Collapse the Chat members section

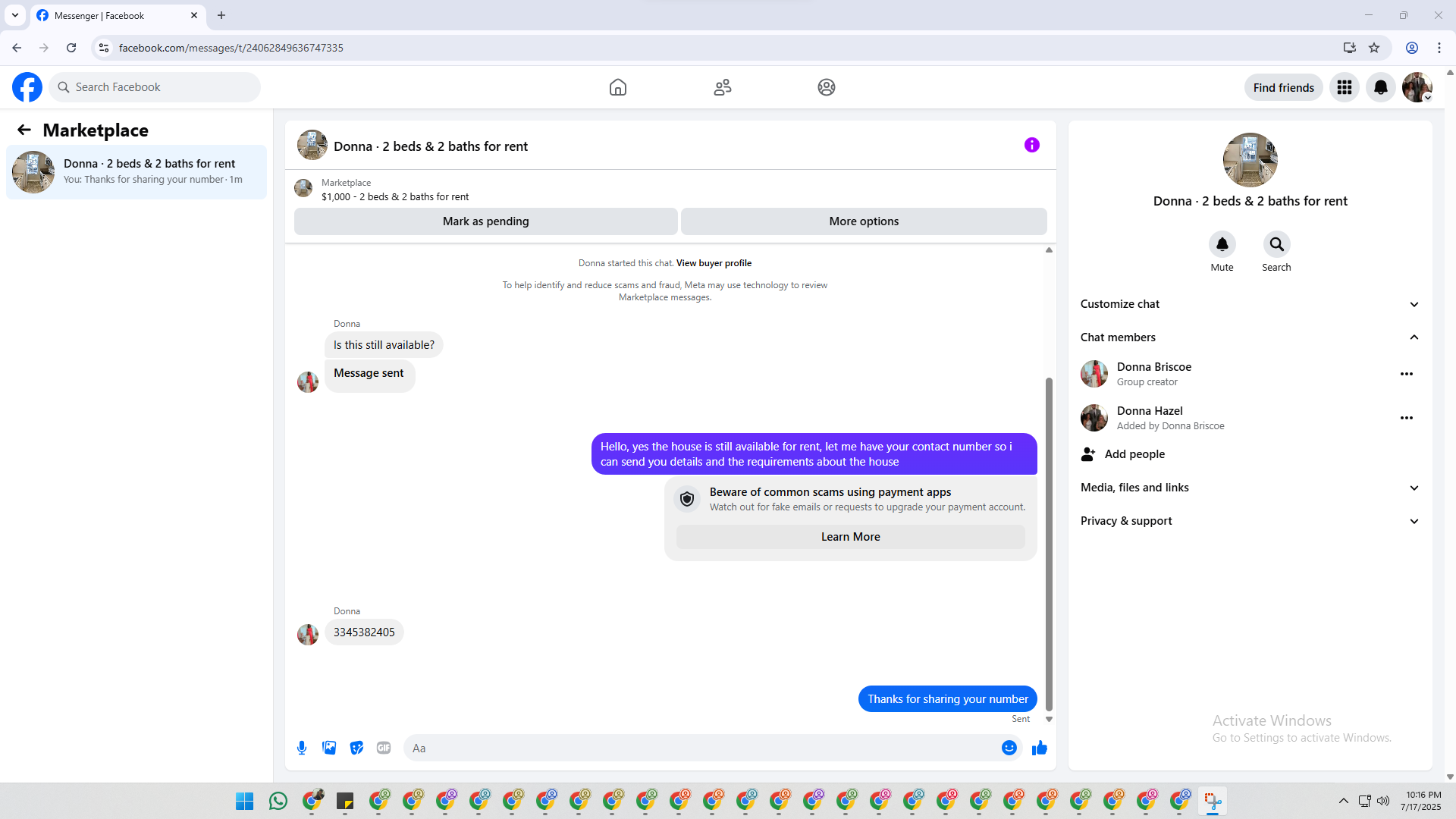(x=1250, y=337)
